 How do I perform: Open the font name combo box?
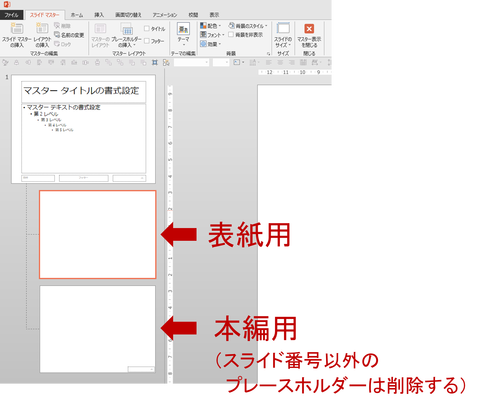191,62
